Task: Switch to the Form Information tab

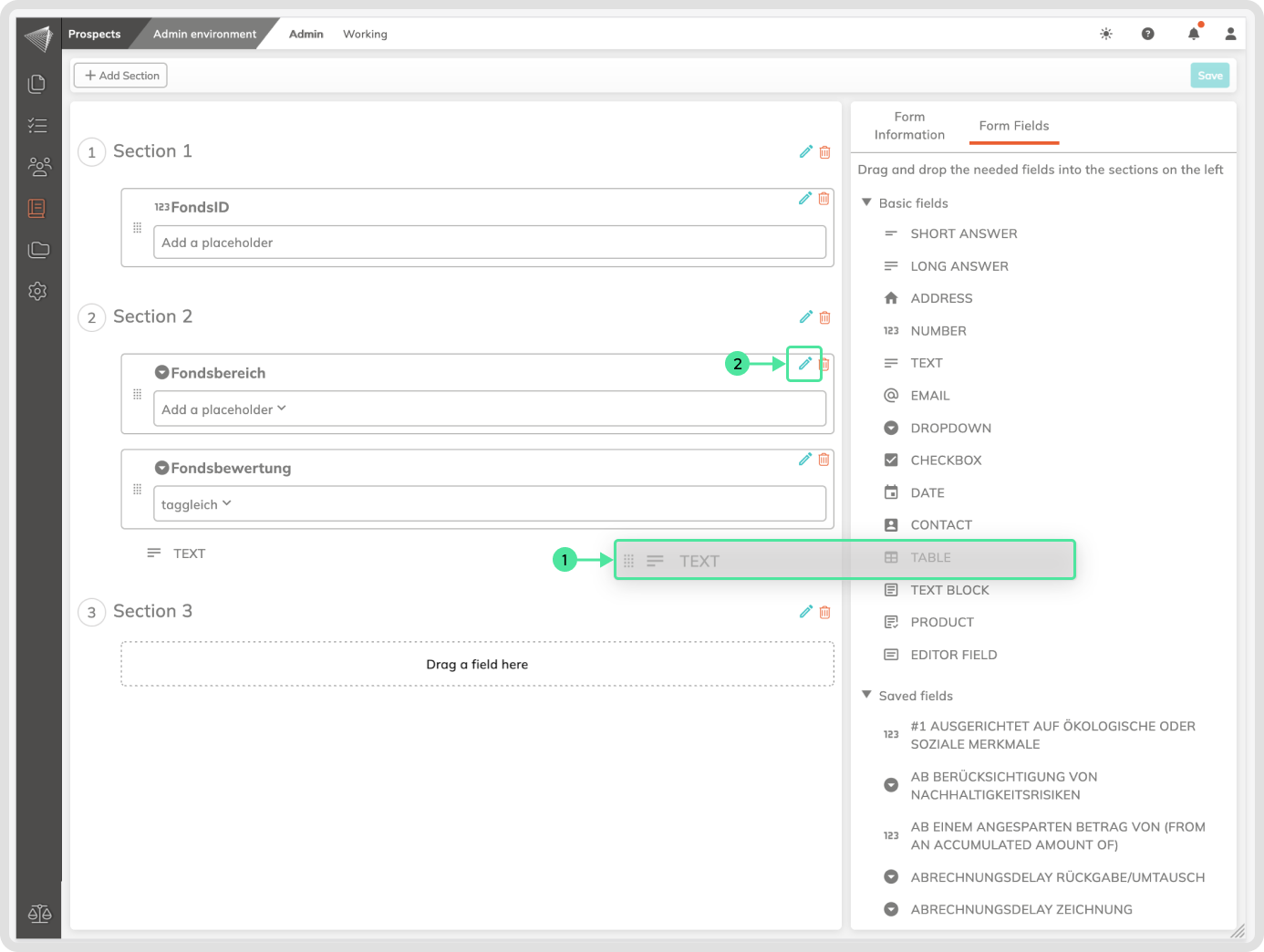Action: (x=909, y=126)
